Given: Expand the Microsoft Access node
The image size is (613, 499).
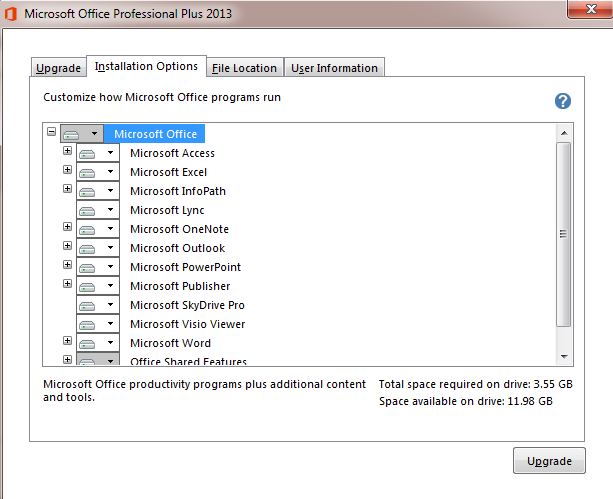Looking at the screenshot, I should (x=67, y=151).
